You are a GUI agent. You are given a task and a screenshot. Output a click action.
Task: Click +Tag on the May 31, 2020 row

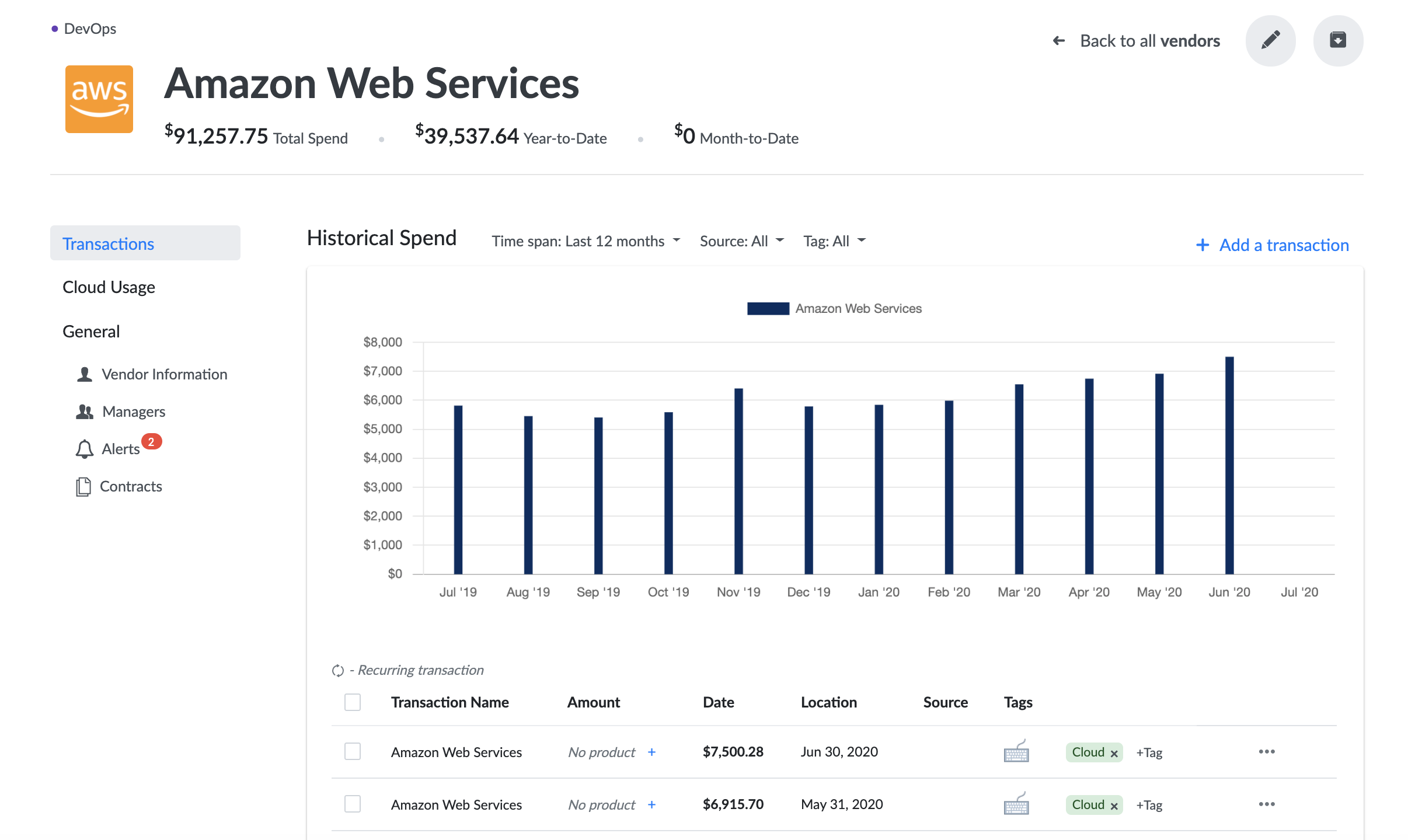click(x=1149, y=805)
